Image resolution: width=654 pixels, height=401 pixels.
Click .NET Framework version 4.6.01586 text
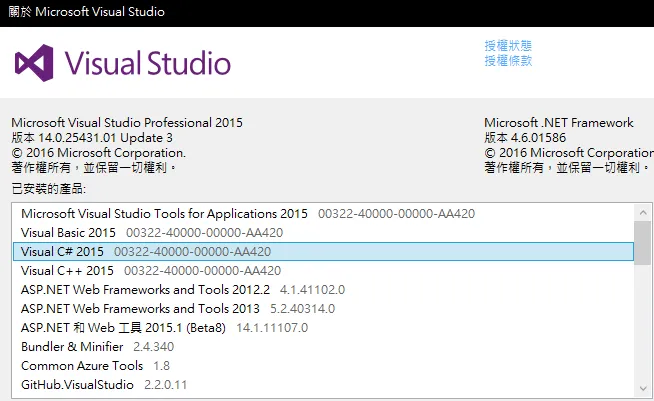point(525,138)
